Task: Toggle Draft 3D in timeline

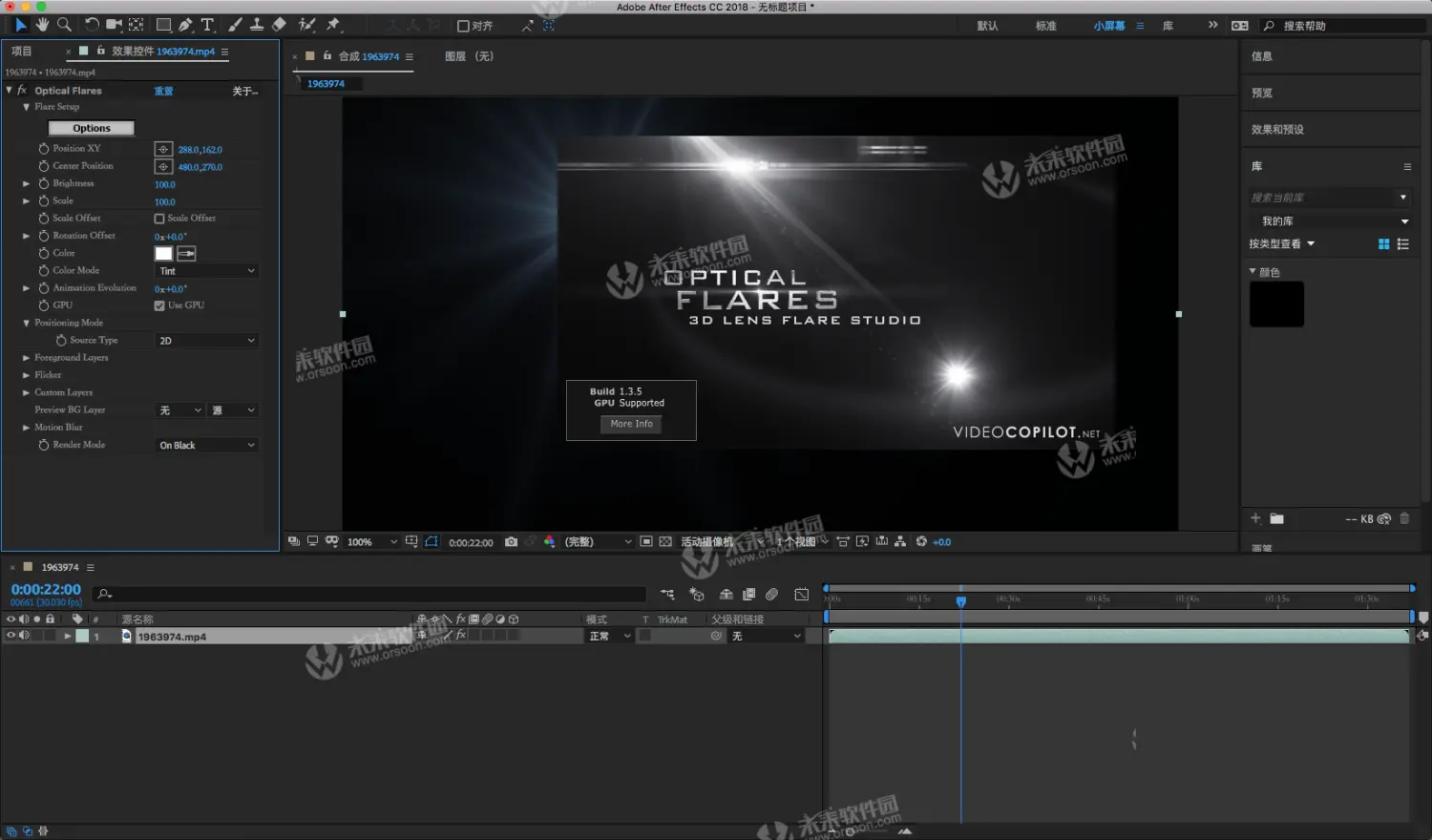Action: pos(697,595)
